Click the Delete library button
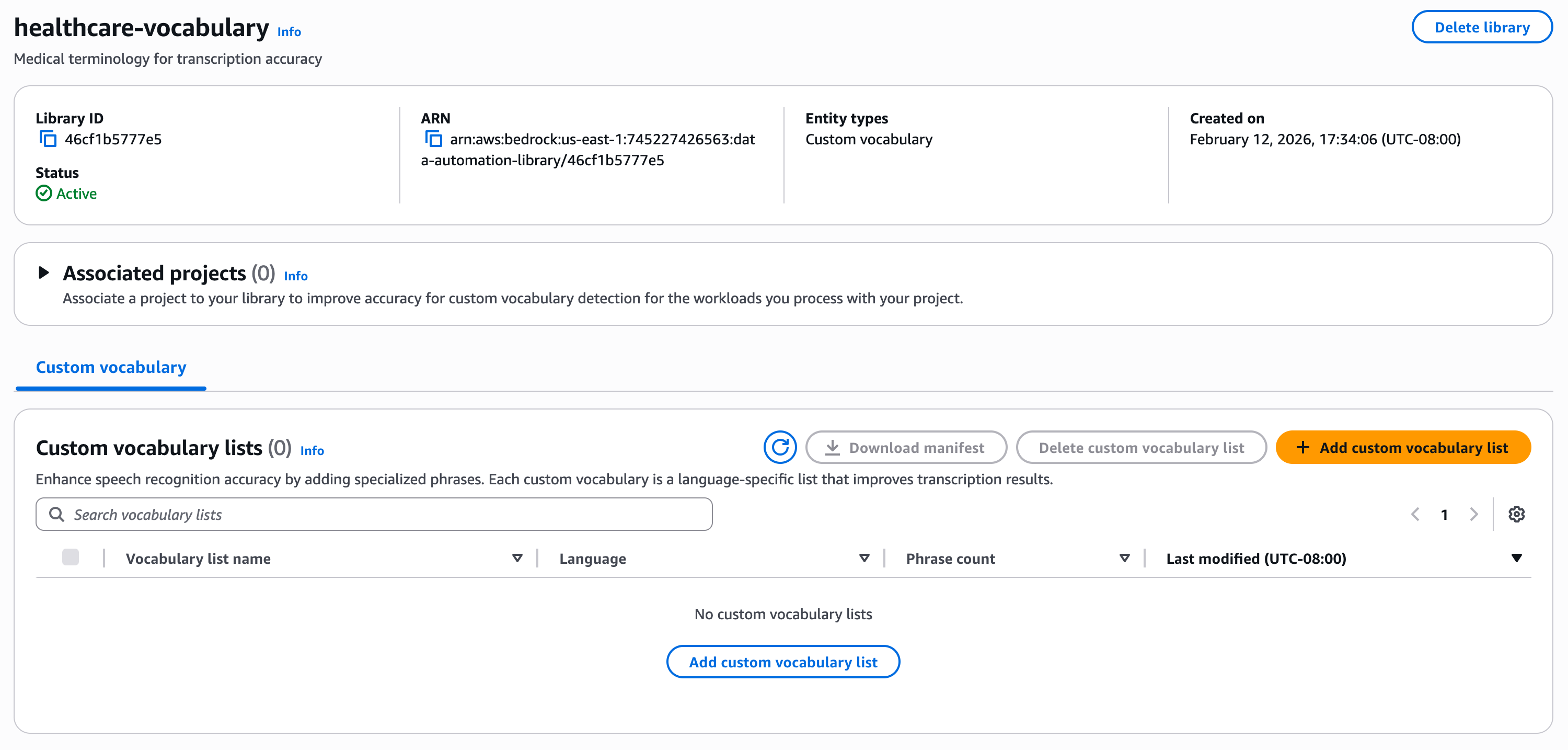 1482,27
